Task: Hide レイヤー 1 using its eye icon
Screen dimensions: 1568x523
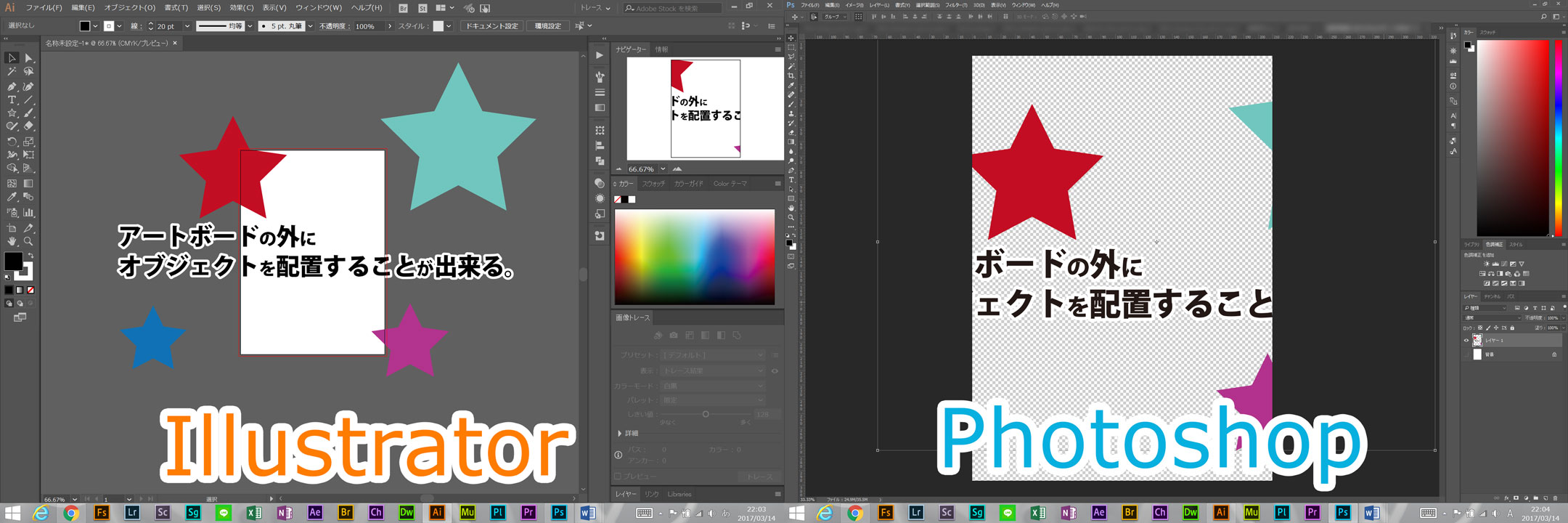Action: [1466, 340]
